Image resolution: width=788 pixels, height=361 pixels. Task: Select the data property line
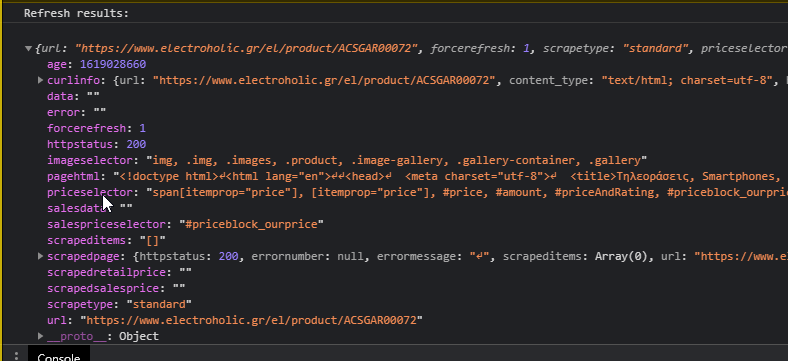click(x=73, y=96)
